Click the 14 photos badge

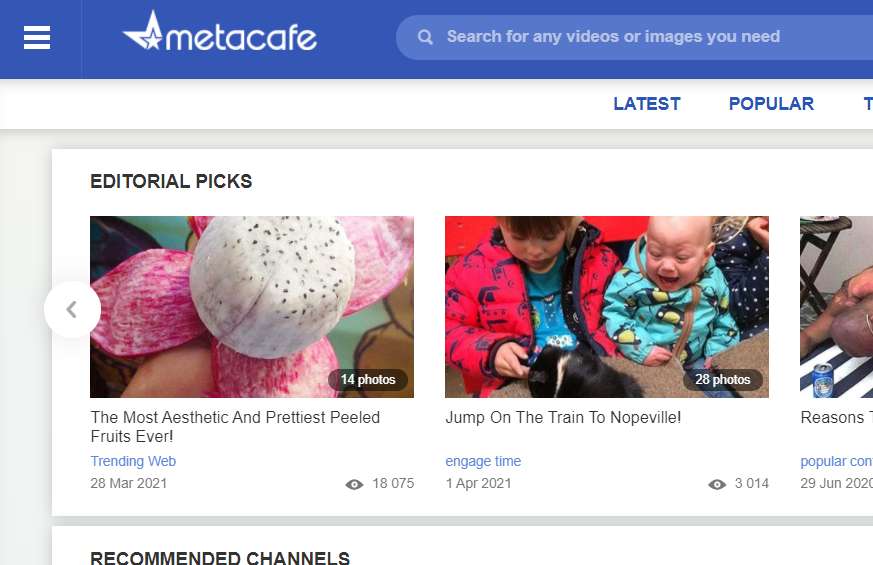[x=368, y=380]
